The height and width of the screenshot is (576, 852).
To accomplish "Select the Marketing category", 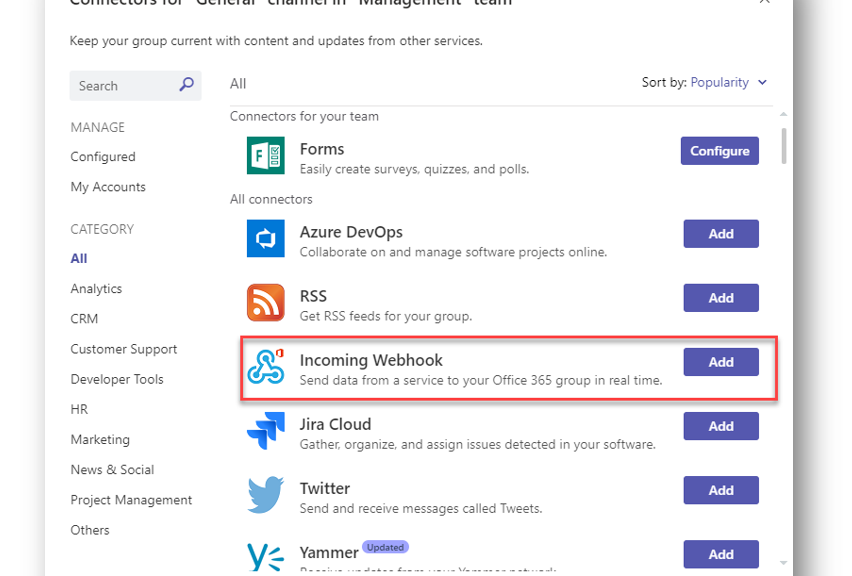I will (100, 440).
